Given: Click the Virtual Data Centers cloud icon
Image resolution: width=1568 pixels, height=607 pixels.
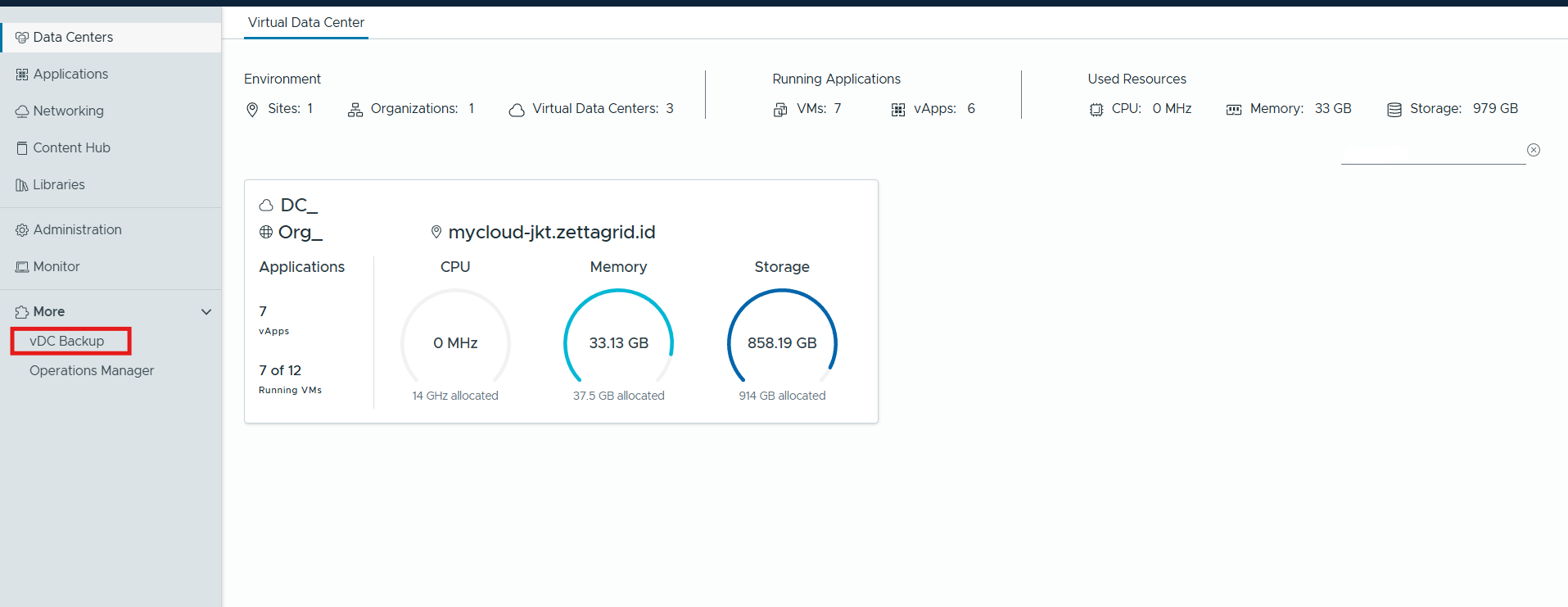Looking at the screenshot, I should click(x=517, y=110).
